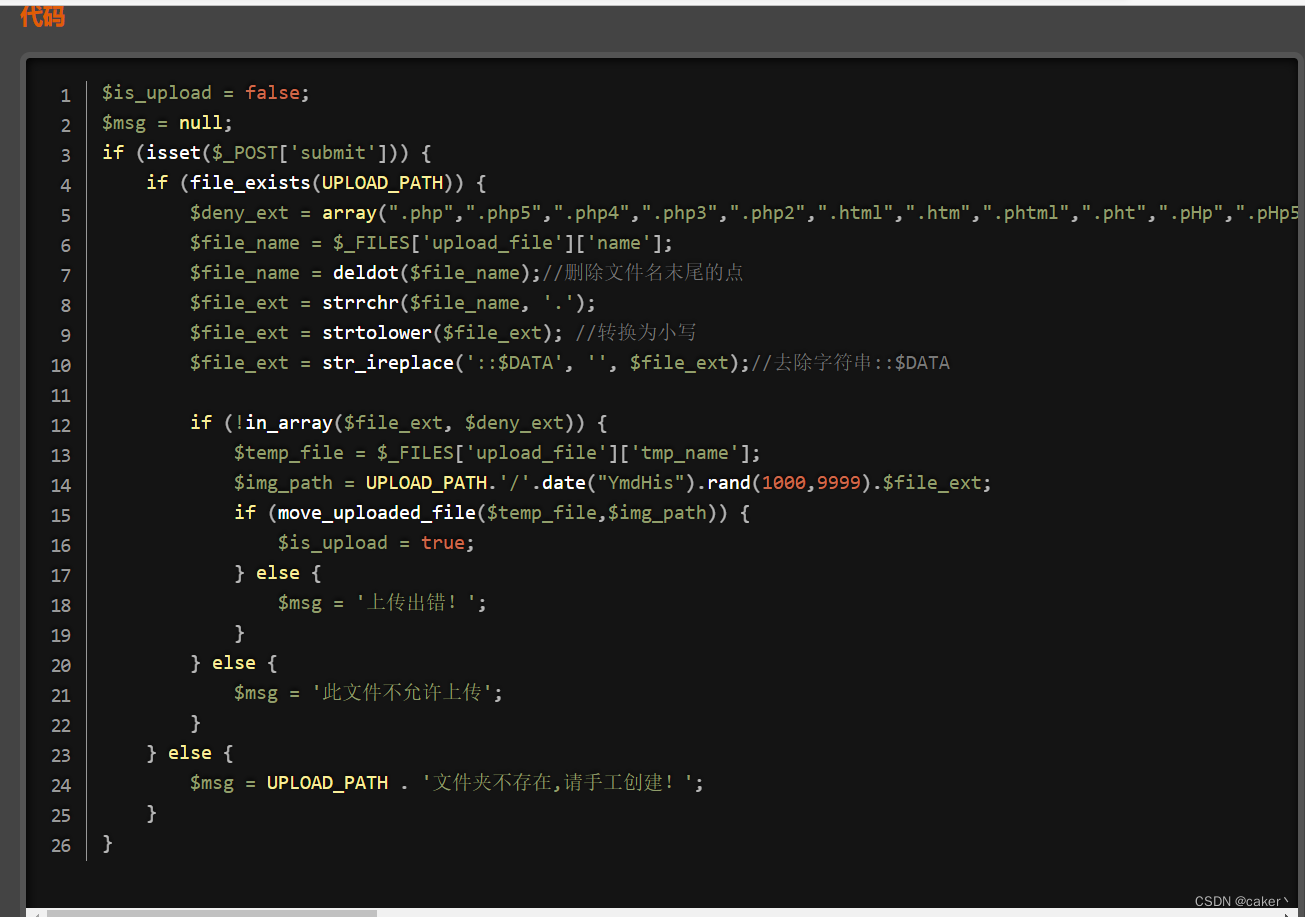Click line number 5 in the gutter
1305x917 pixels.
click(x=66, y=215)
